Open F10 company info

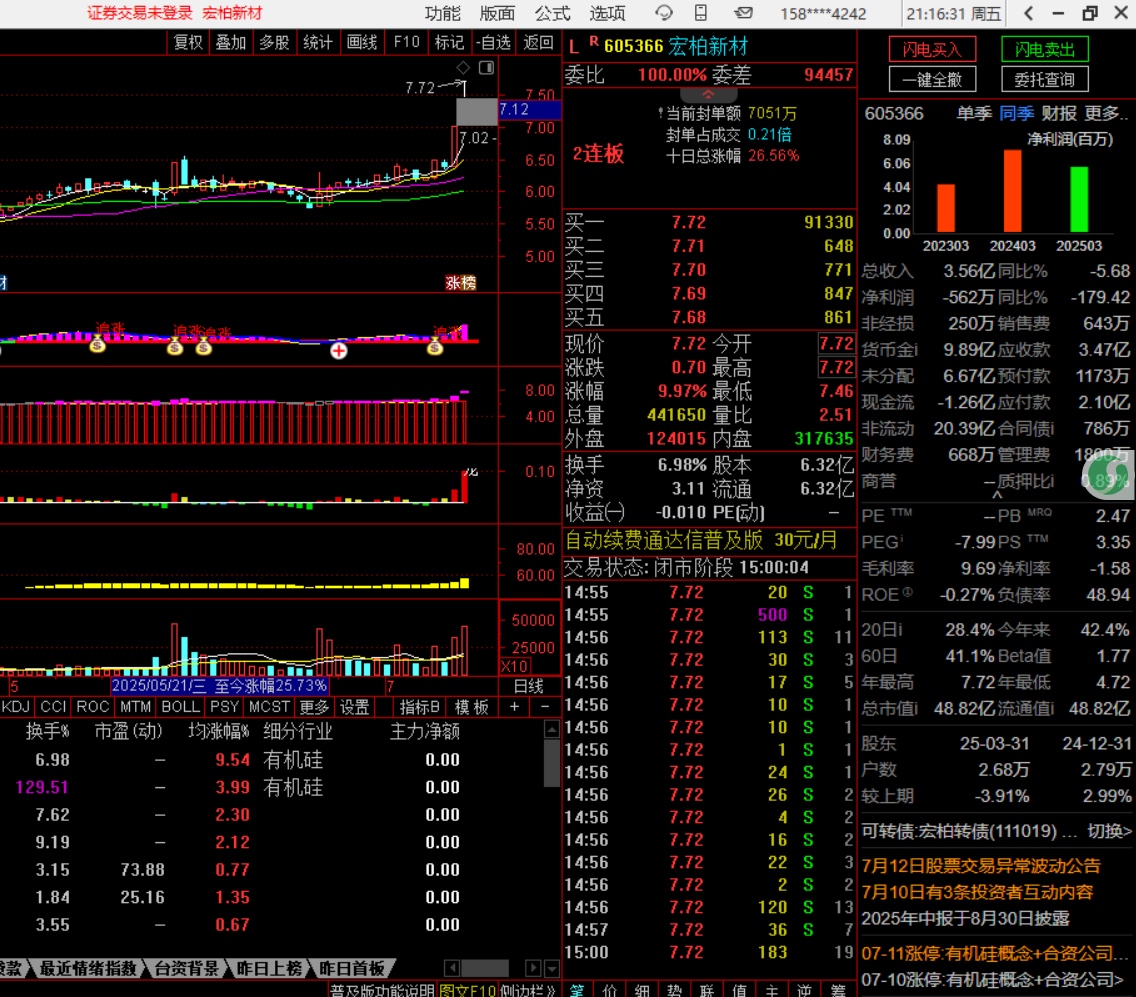406,43
